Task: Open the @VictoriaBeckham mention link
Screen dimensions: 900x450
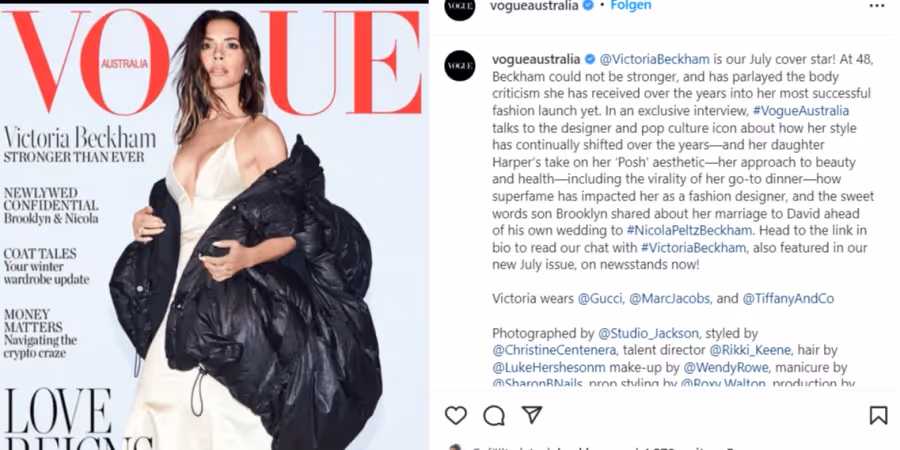Action: (x=654, y=60)
